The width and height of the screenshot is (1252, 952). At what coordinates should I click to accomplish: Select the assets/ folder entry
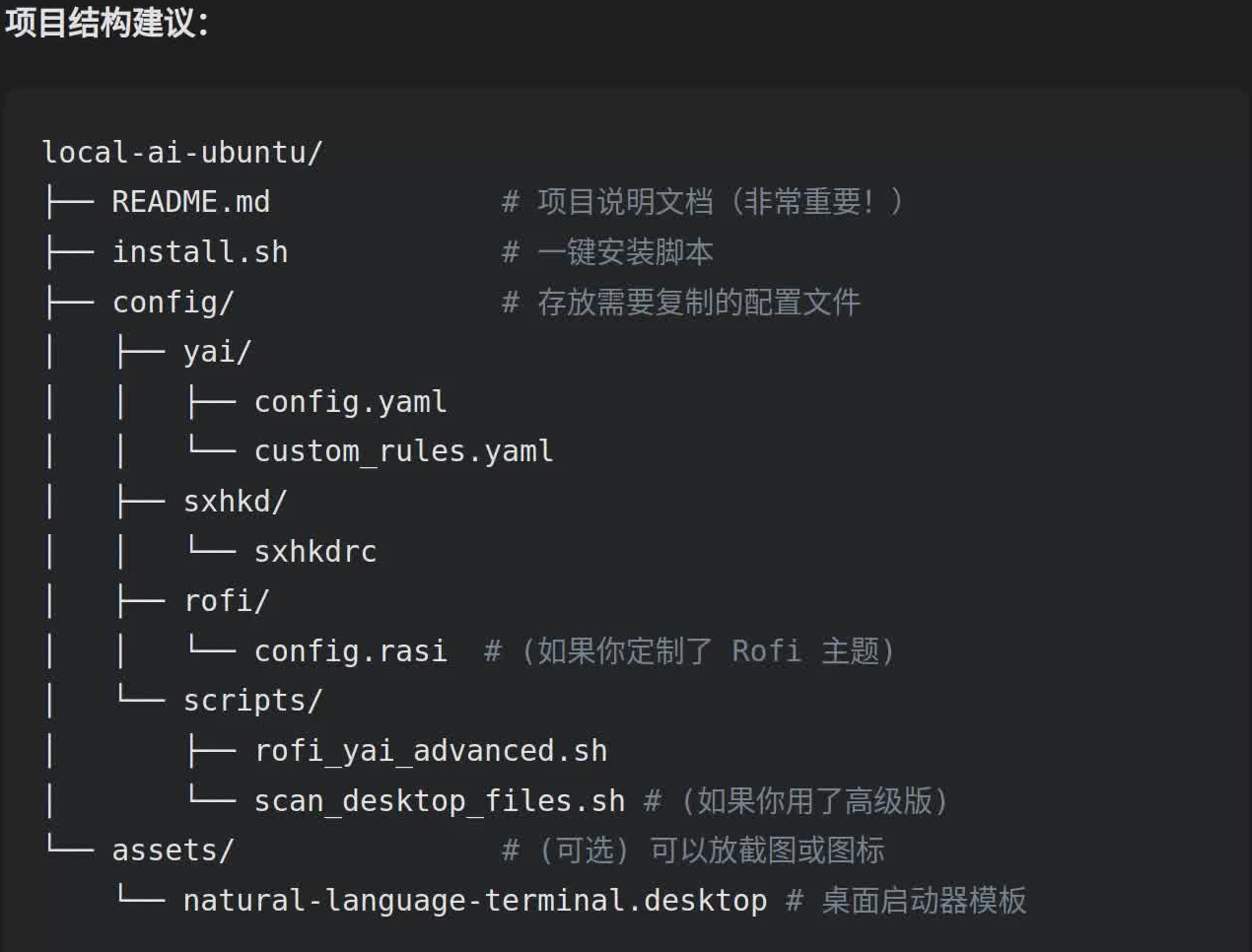click(x=173, y=850)
